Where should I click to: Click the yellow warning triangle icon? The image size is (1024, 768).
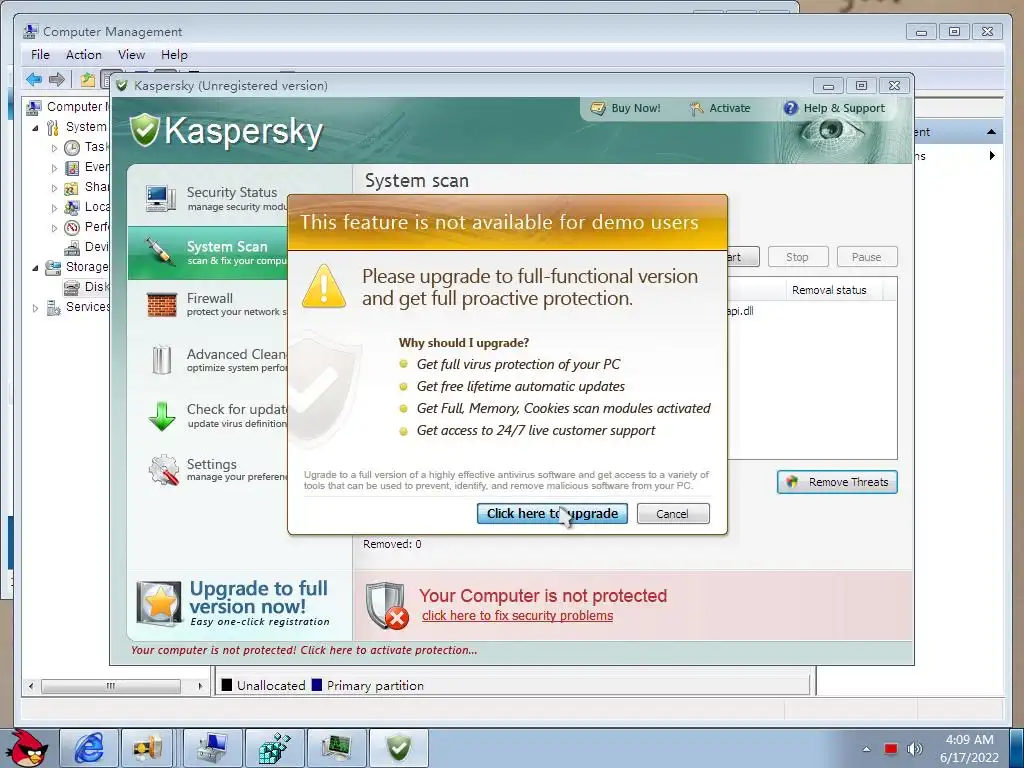click(x=324, y=287)
